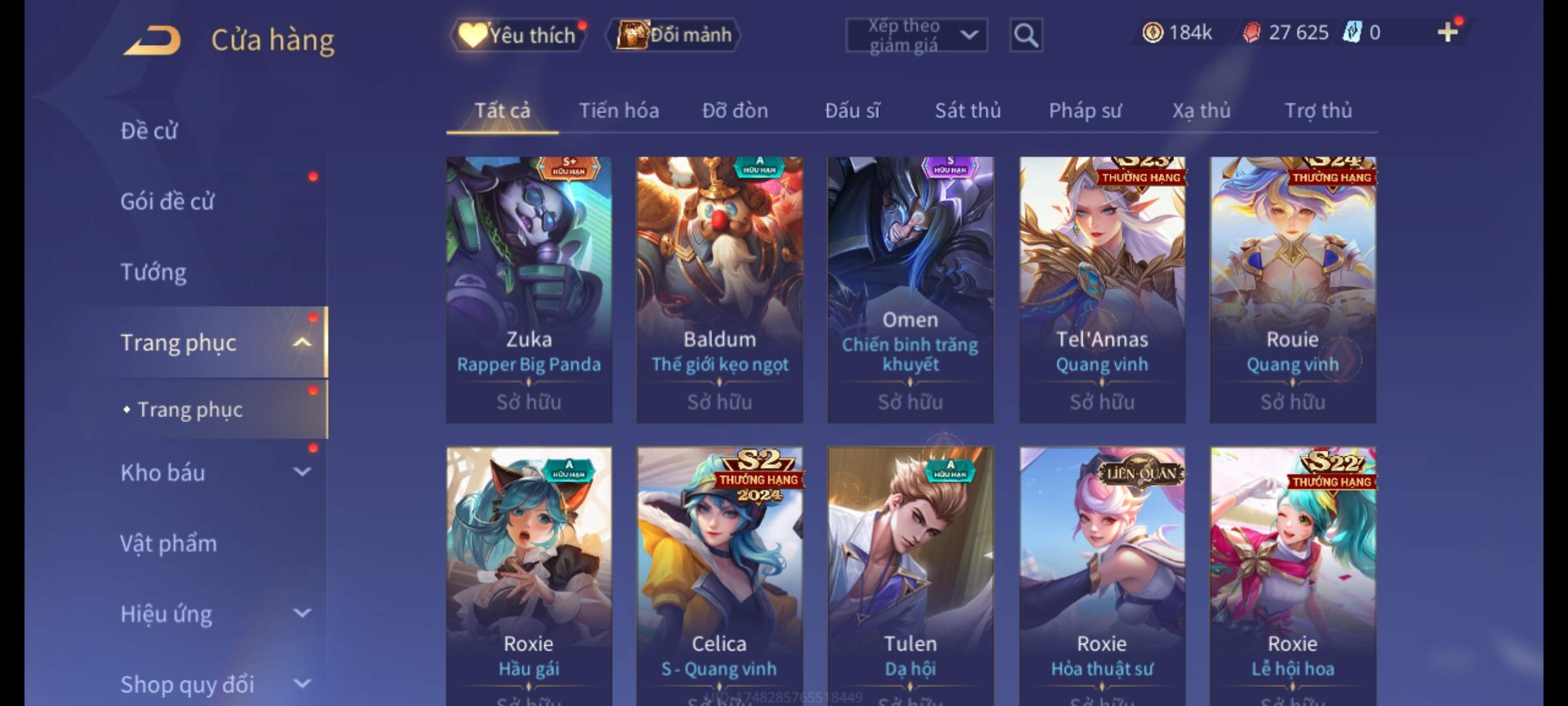Go to Tướng in sidebar
The height and width of the screenshot is (706, 1568).
(x=154, y=272)
